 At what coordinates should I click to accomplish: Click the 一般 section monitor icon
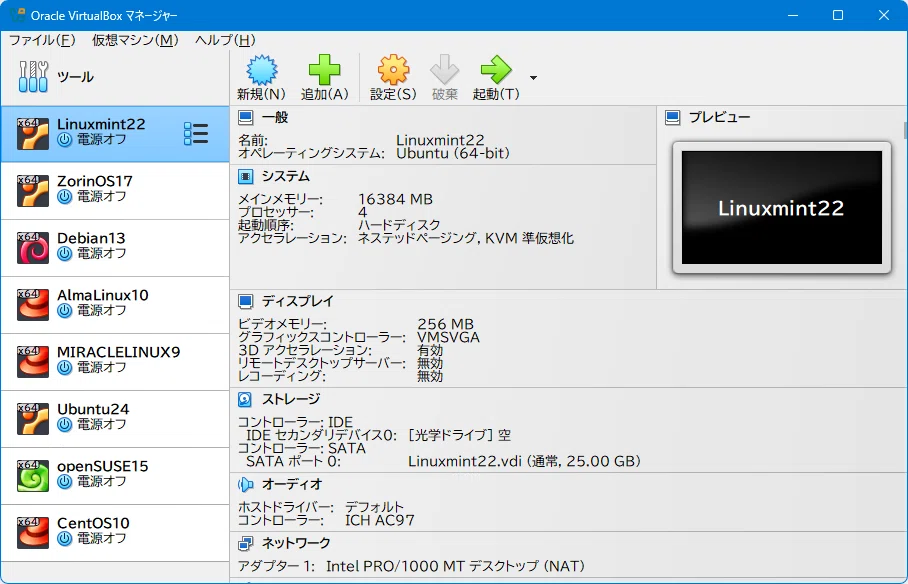pyautogui.click(x=246, y=118)
